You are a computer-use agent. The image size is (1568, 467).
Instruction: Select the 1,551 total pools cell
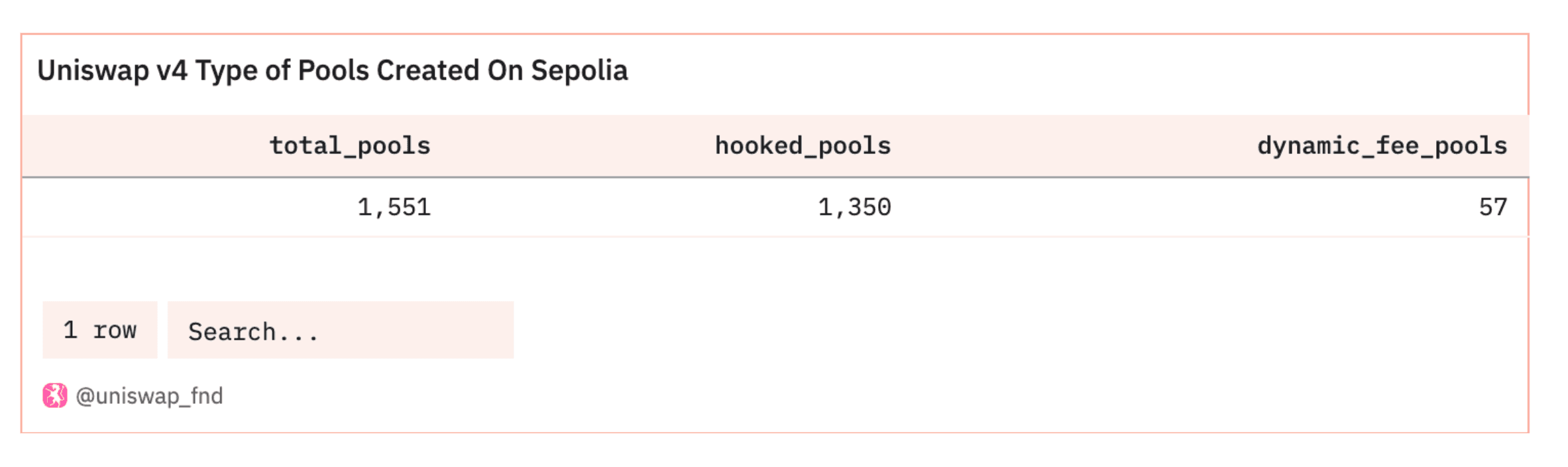tap(394, 208)
